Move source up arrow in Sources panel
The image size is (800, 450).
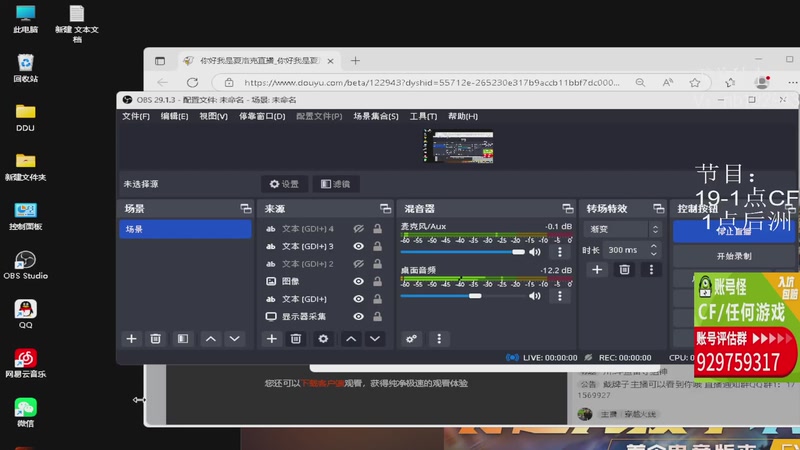click(351, 339)
